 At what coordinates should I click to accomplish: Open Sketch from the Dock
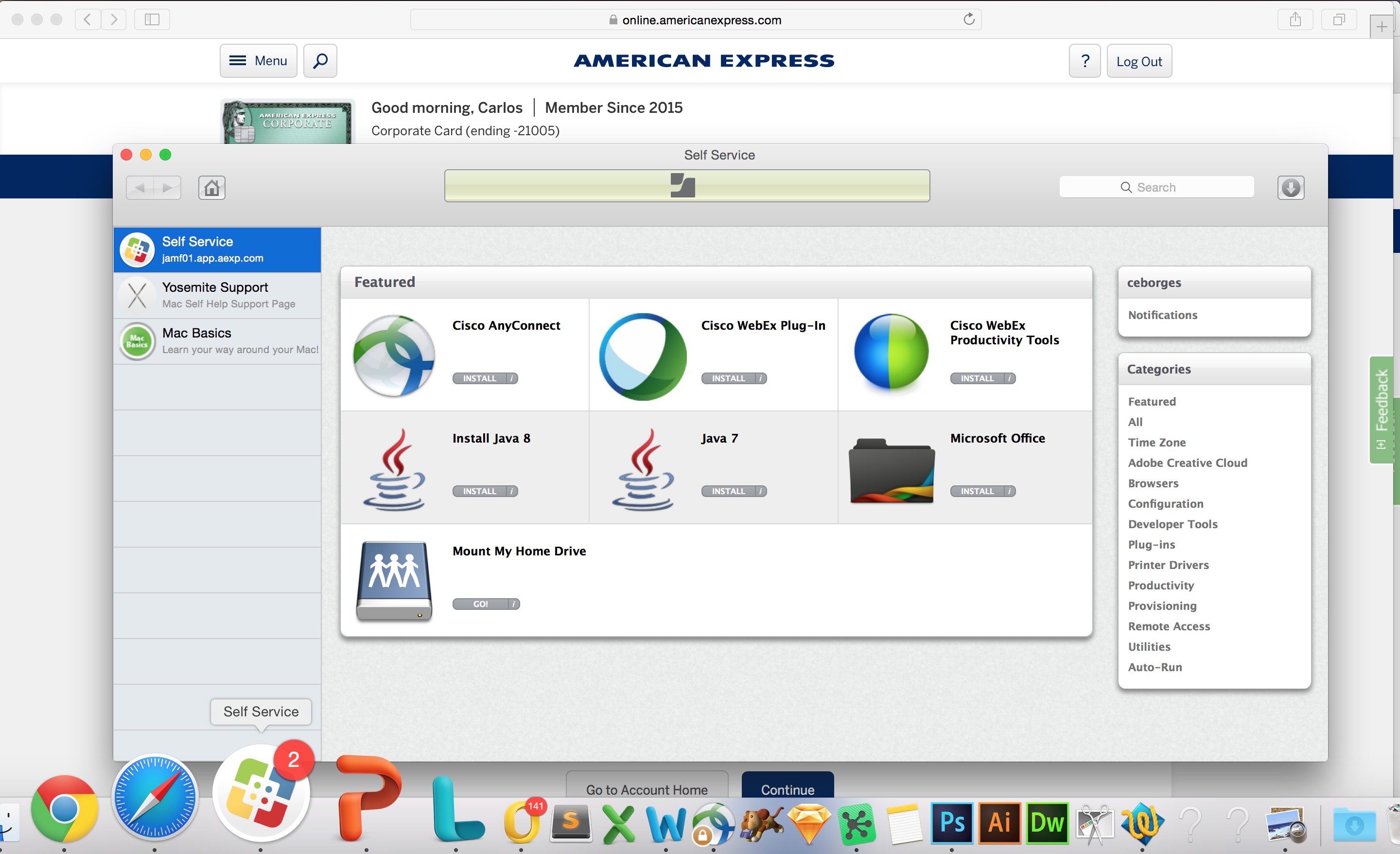[x=809, y=824]
